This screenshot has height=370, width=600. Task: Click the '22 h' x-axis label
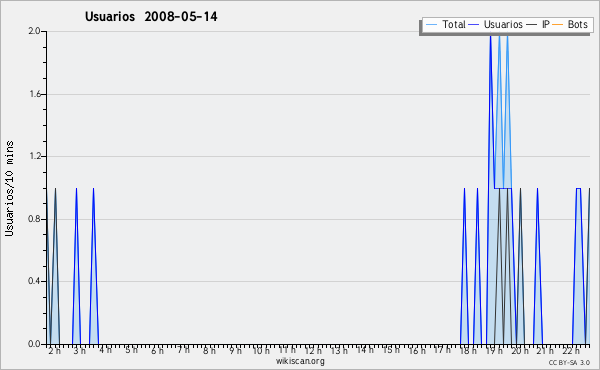[x=571, y=351]
